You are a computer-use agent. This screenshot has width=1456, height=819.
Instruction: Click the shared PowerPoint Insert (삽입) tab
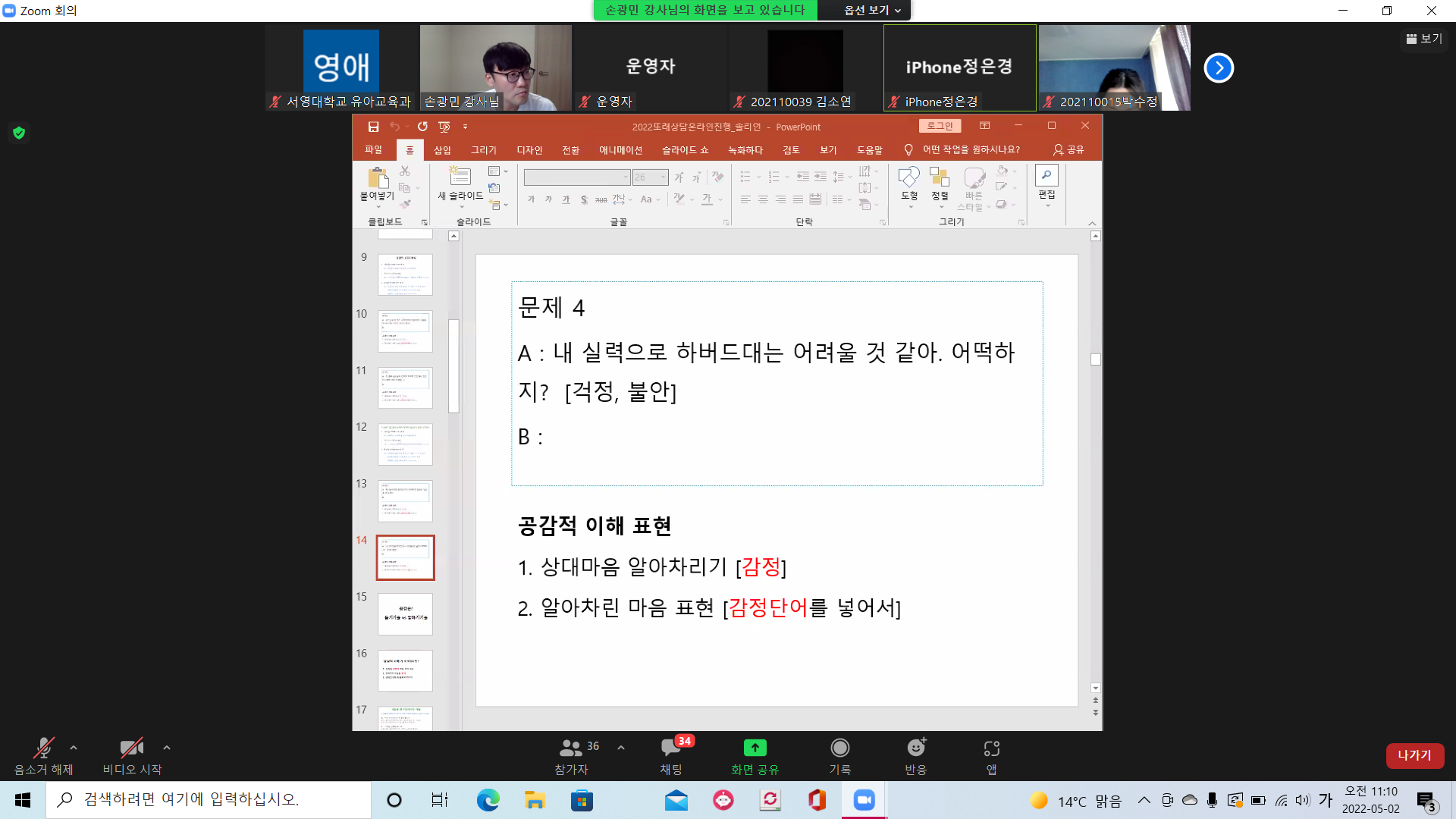click(x=442, y=150)
